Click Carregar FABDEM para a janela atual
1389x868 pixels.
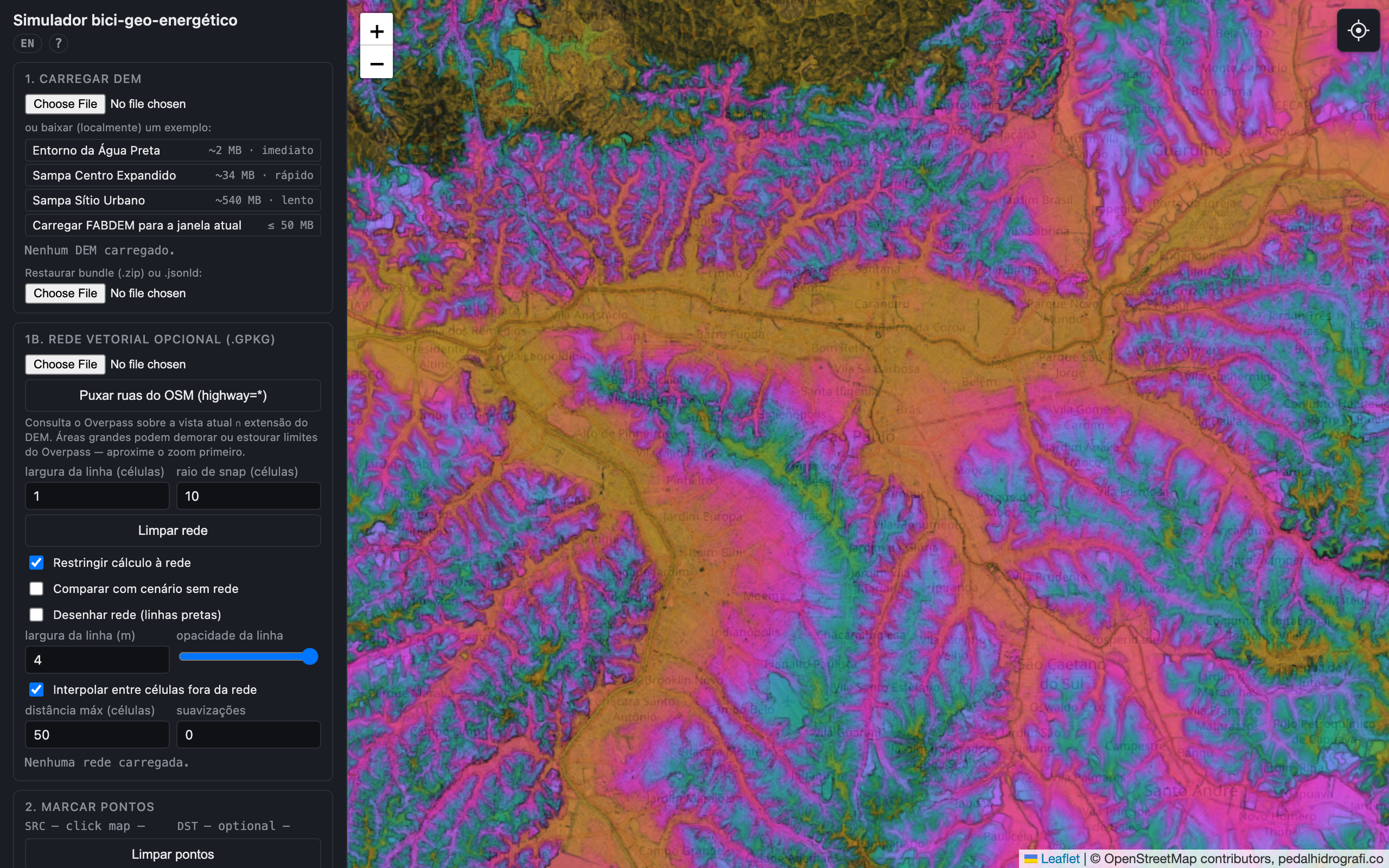(x=173, y=225)
